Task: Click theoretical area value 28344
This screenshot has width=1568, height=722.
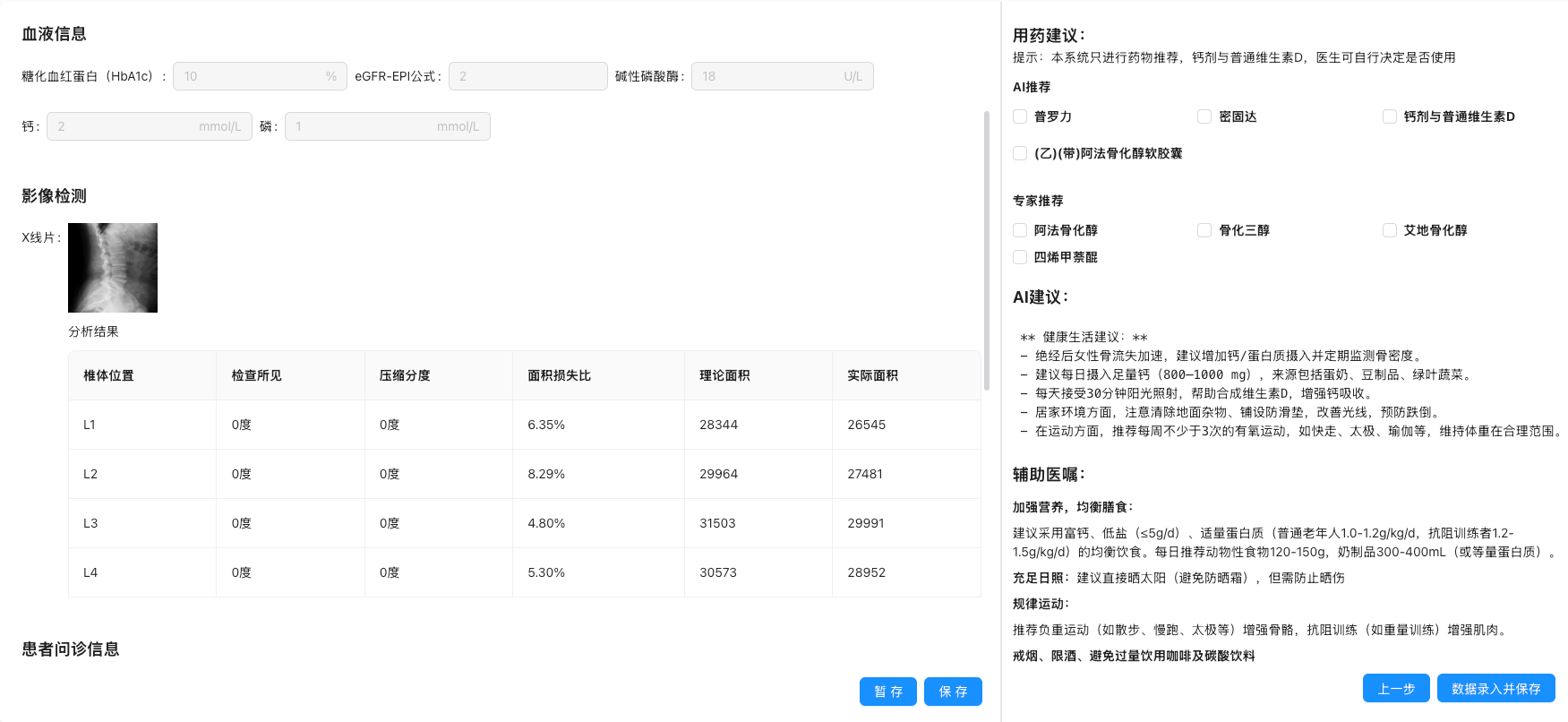Action: [719, 425]
